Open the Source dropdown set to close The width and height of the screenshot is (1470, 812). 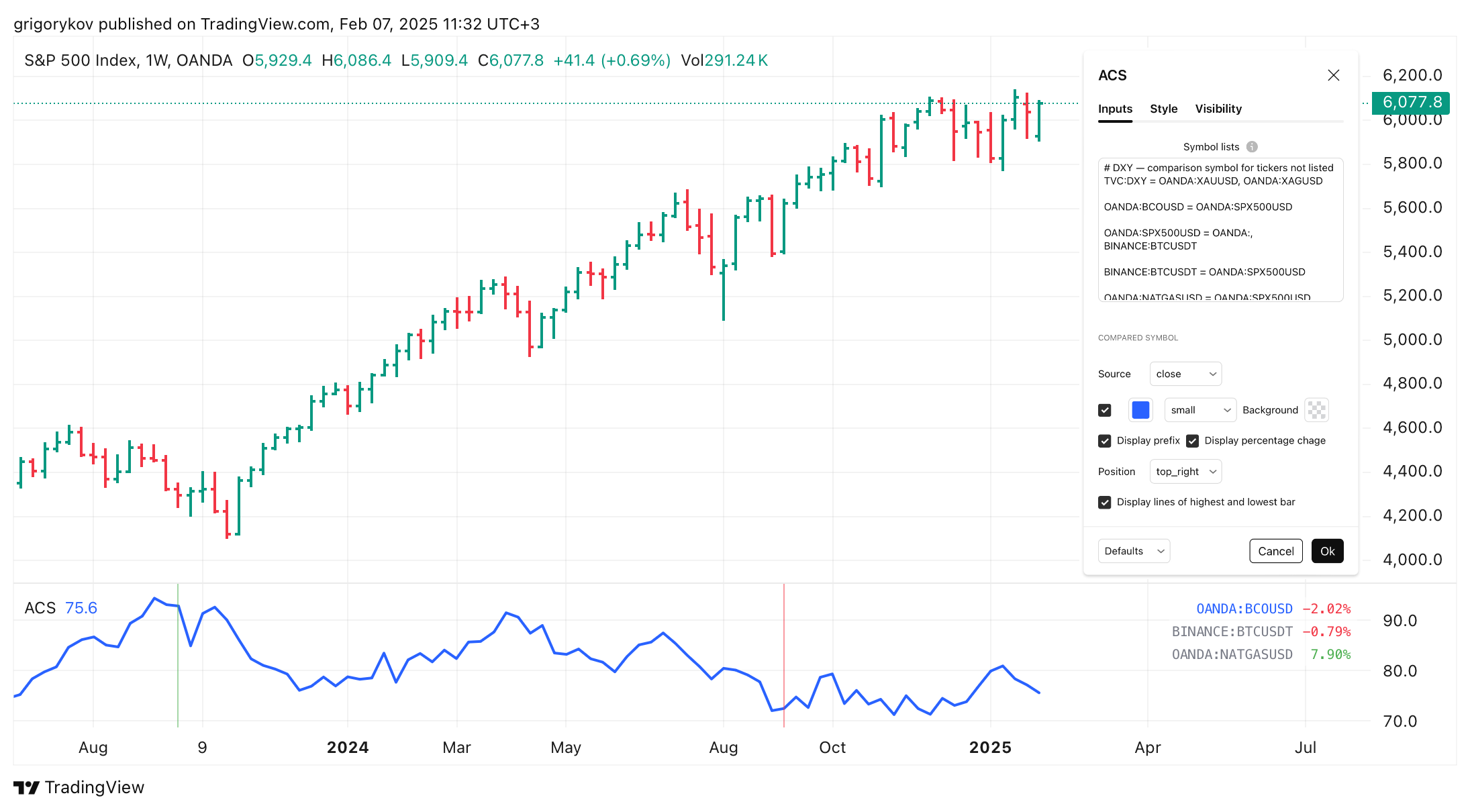1185,374
